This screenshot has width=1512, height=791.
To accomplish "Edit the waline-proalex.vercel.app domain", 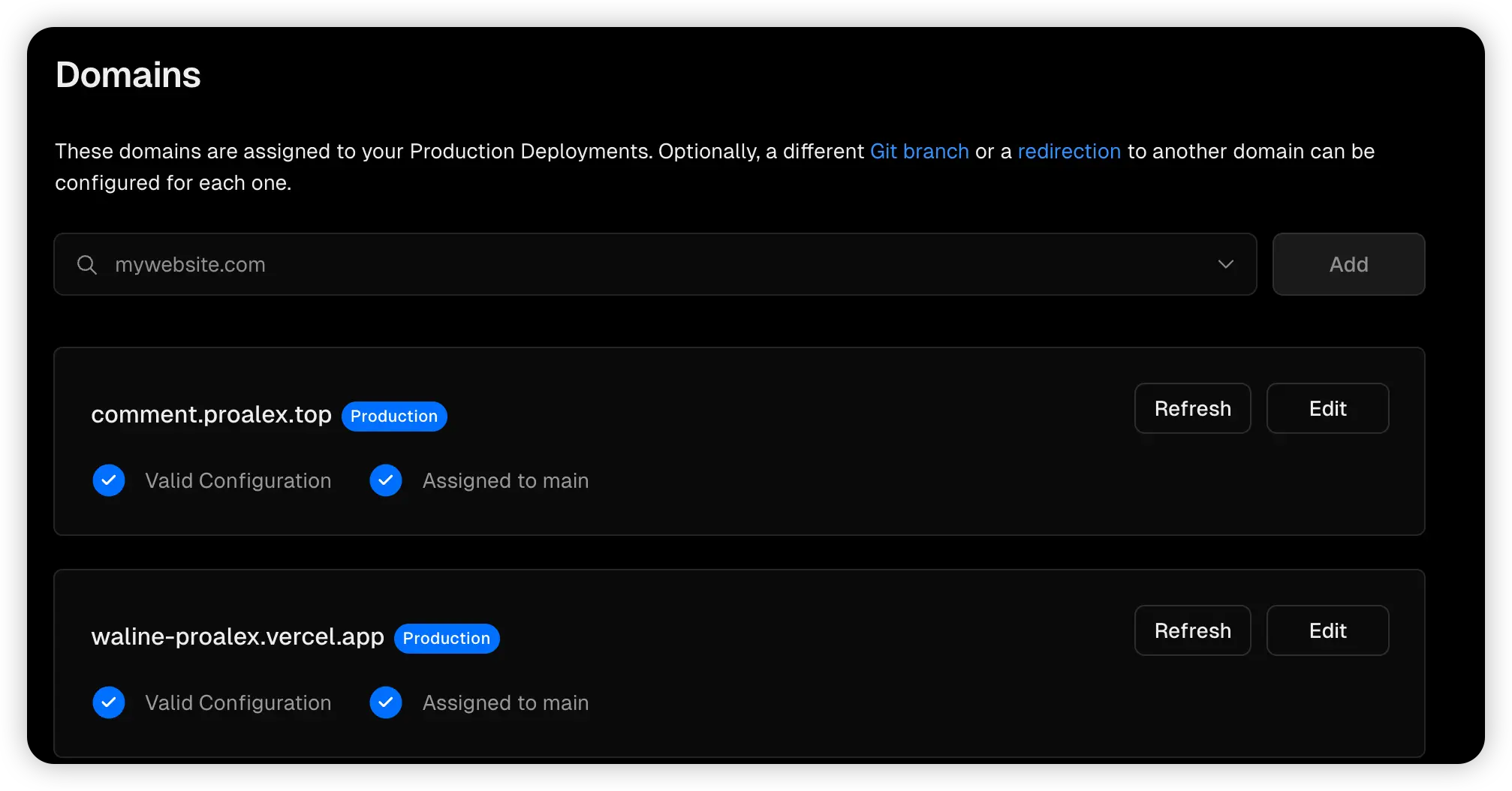I will click(x=1327, y=630).
